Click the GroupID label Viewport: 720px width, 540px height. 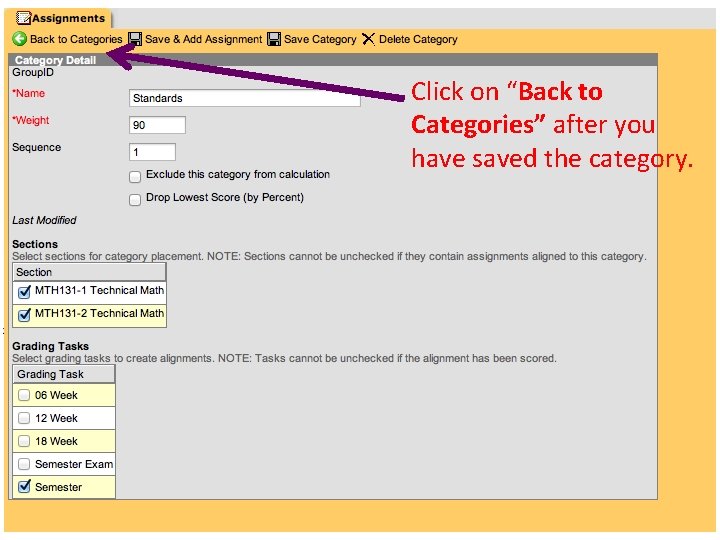click(x=33, y=73)
